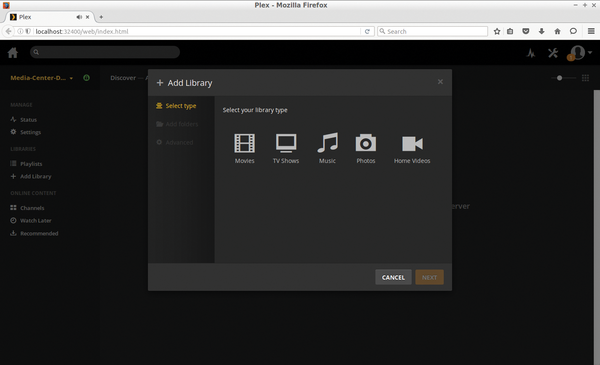Adjust the thumbnail size slider
This screenshot has height=365, width=600.
coord(559,78)
